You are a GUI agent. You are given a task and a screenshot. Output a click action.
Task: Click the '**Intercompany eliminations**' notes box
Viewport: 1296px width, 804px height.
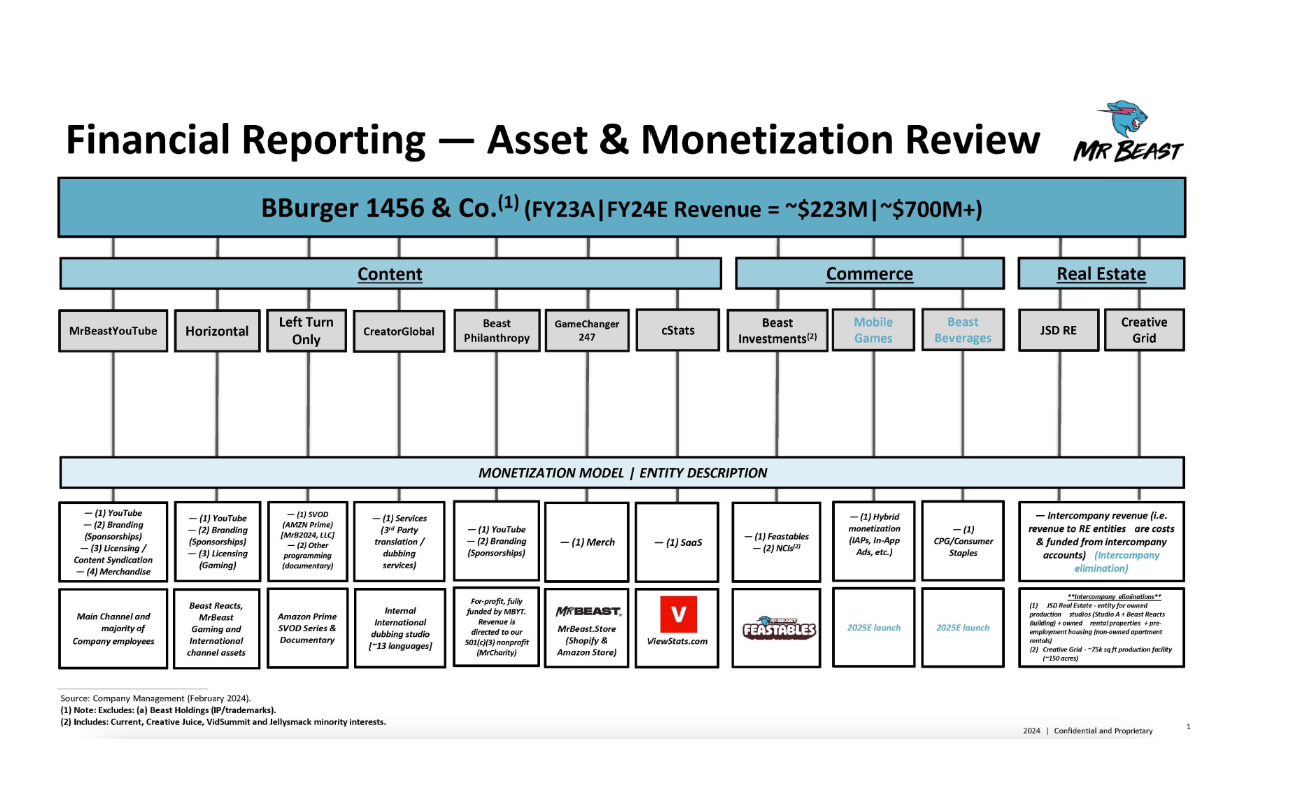1101,628
